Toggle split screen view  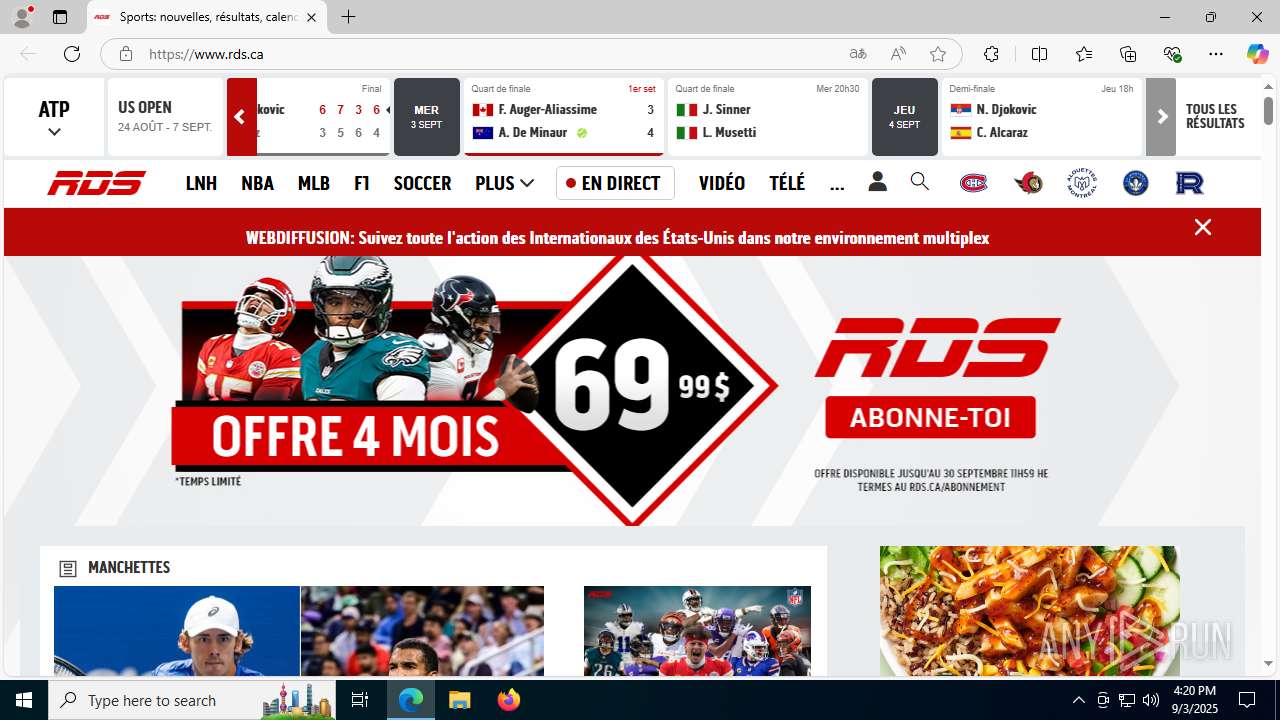coord(1039,54)
